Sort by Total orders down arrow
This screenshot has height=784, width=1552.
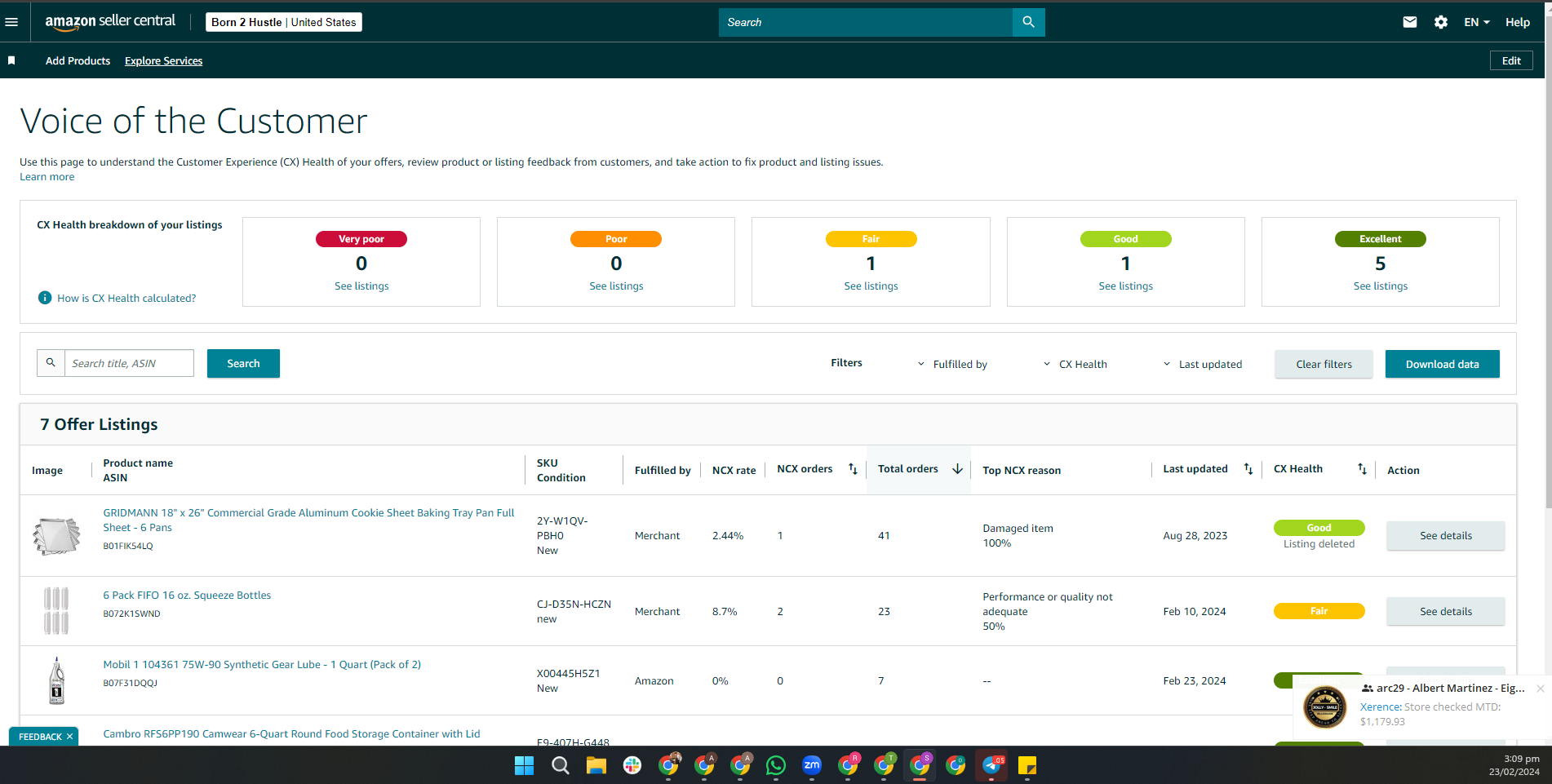(957, 469)
